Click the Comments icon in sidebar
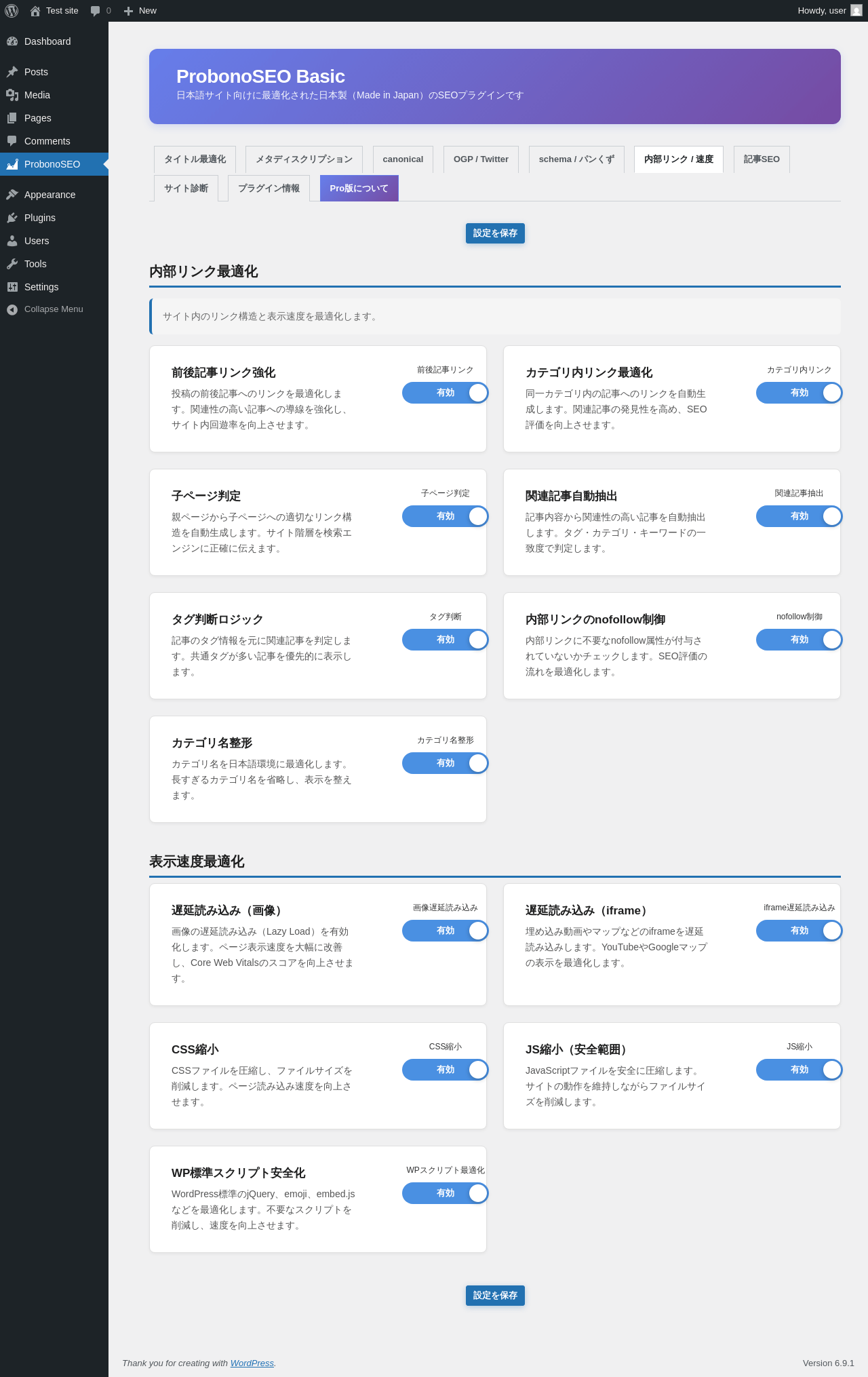Image resolution: width=868 pixels, height=1377 pixels. pos(12,141)
